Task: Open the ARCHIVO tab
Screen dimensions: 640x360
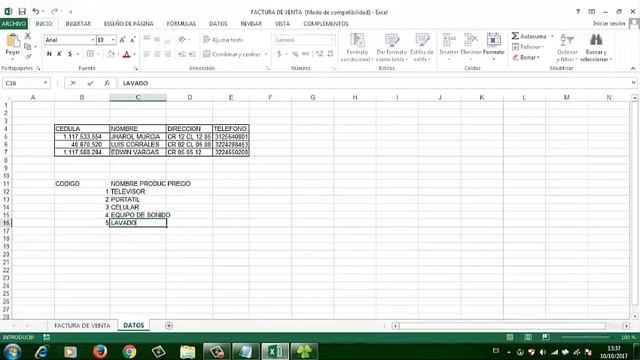Action: click(x=13, y=24)
